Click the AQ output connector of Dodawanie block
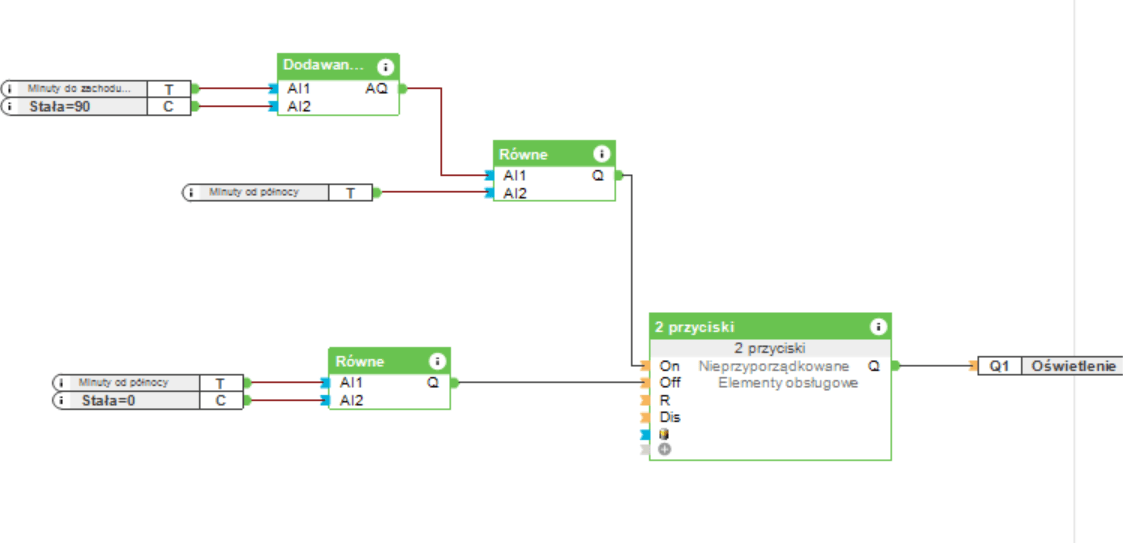The width and height of the screenshot is (1123, 543). point(403,88)
